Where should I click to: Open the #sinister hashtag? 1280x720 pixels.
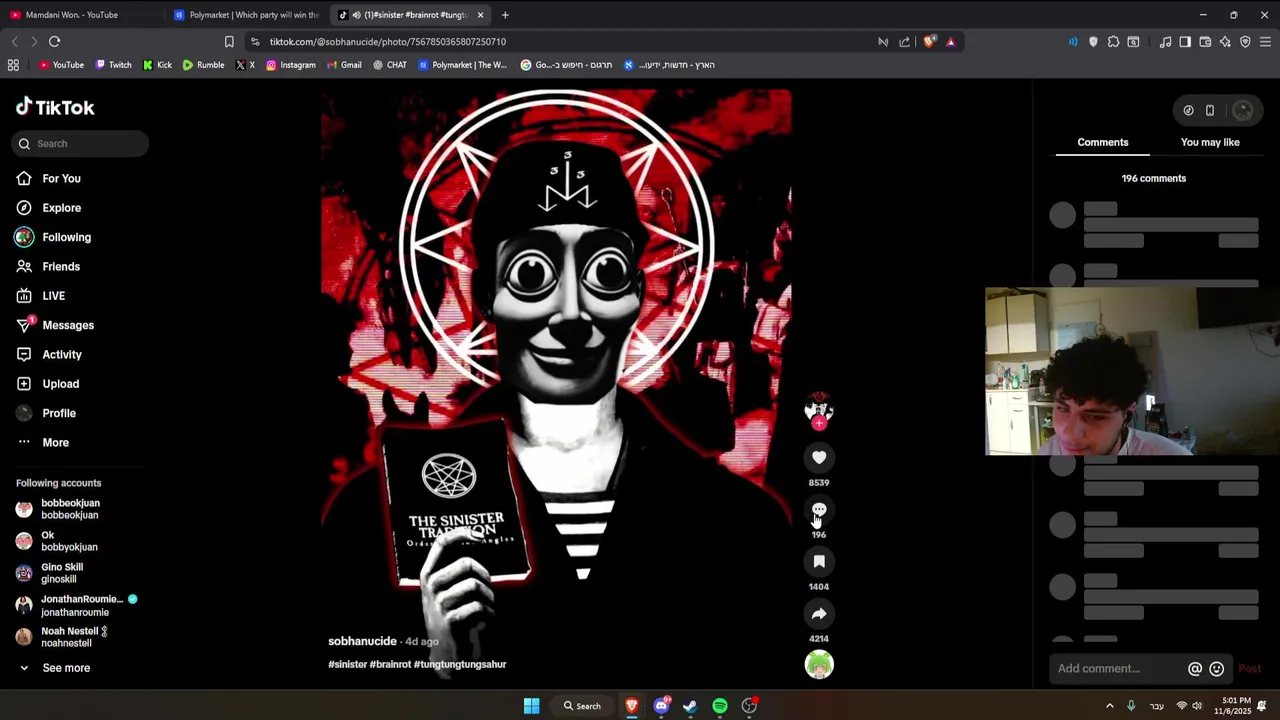[348, 664]
